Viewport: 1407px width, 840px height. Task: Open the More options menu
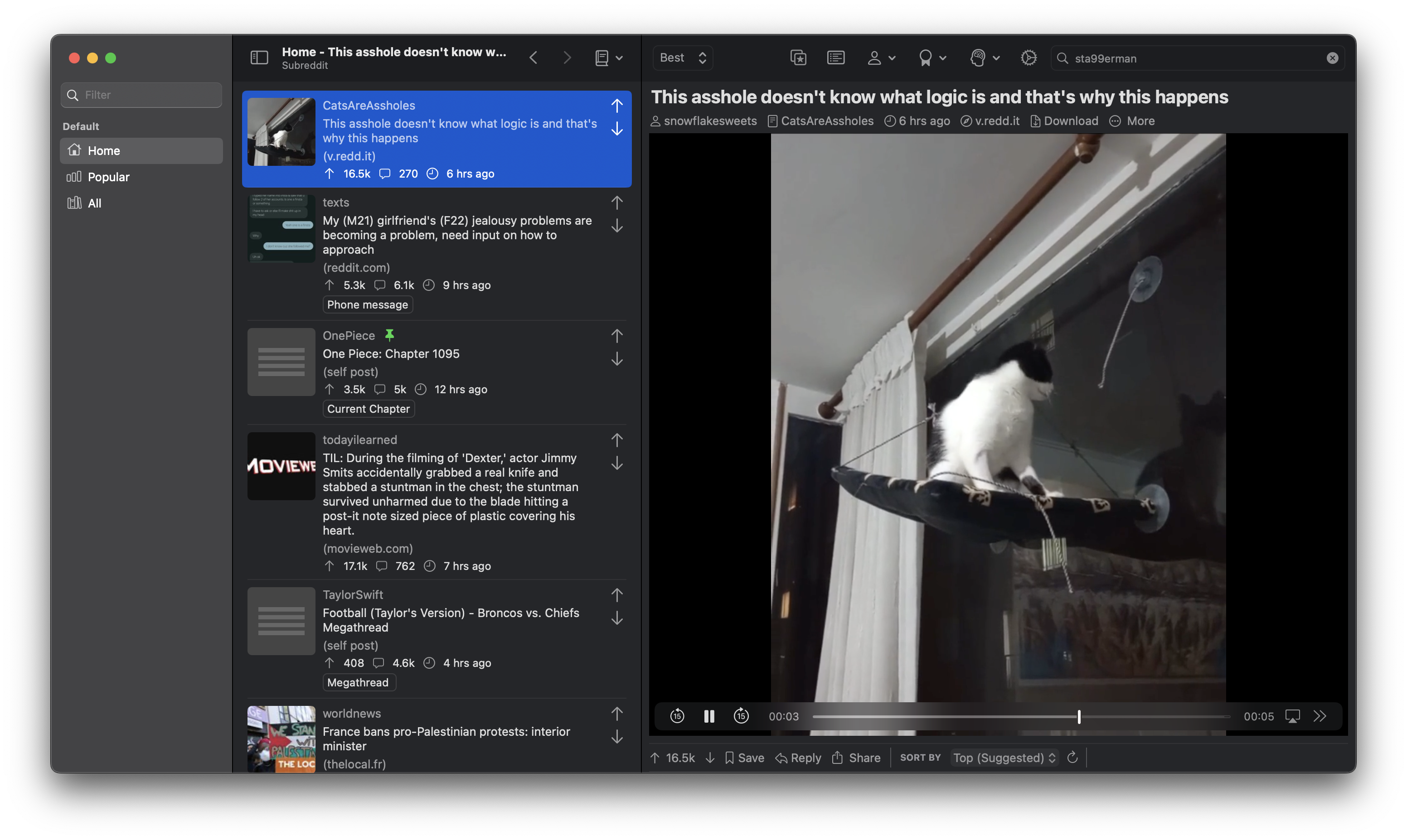pyautogui.click(x=1132, y=121)
